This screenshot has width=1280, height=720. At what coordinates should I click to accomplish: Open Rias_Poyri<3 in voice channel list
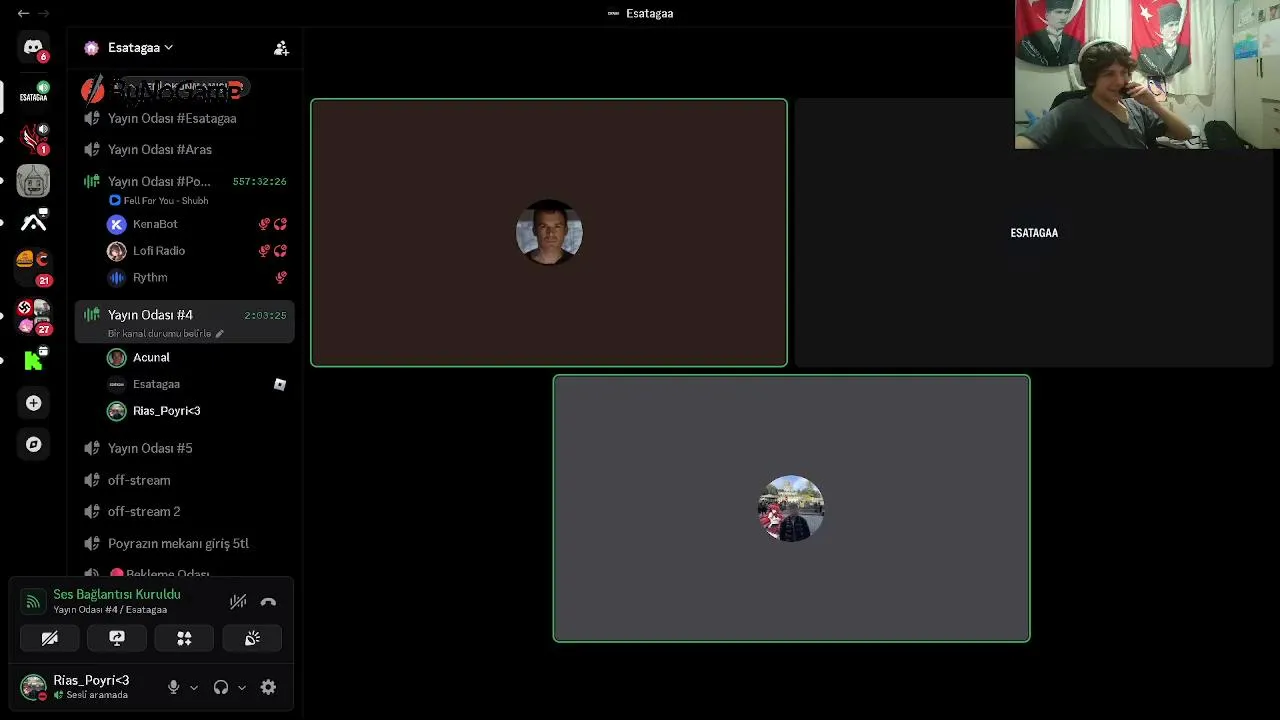point(166,411)
